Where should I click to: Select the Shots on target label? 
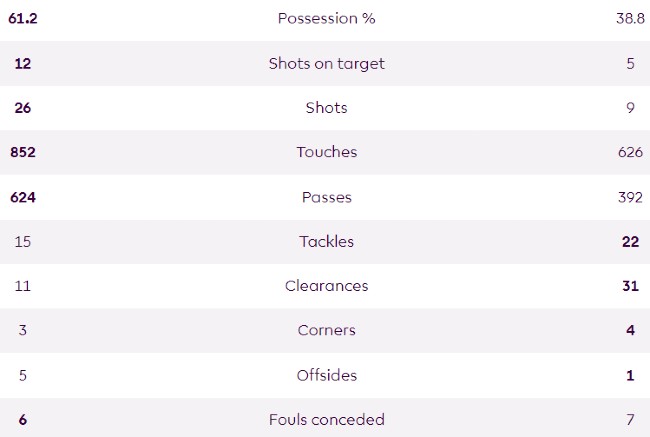tap(326, 63)
